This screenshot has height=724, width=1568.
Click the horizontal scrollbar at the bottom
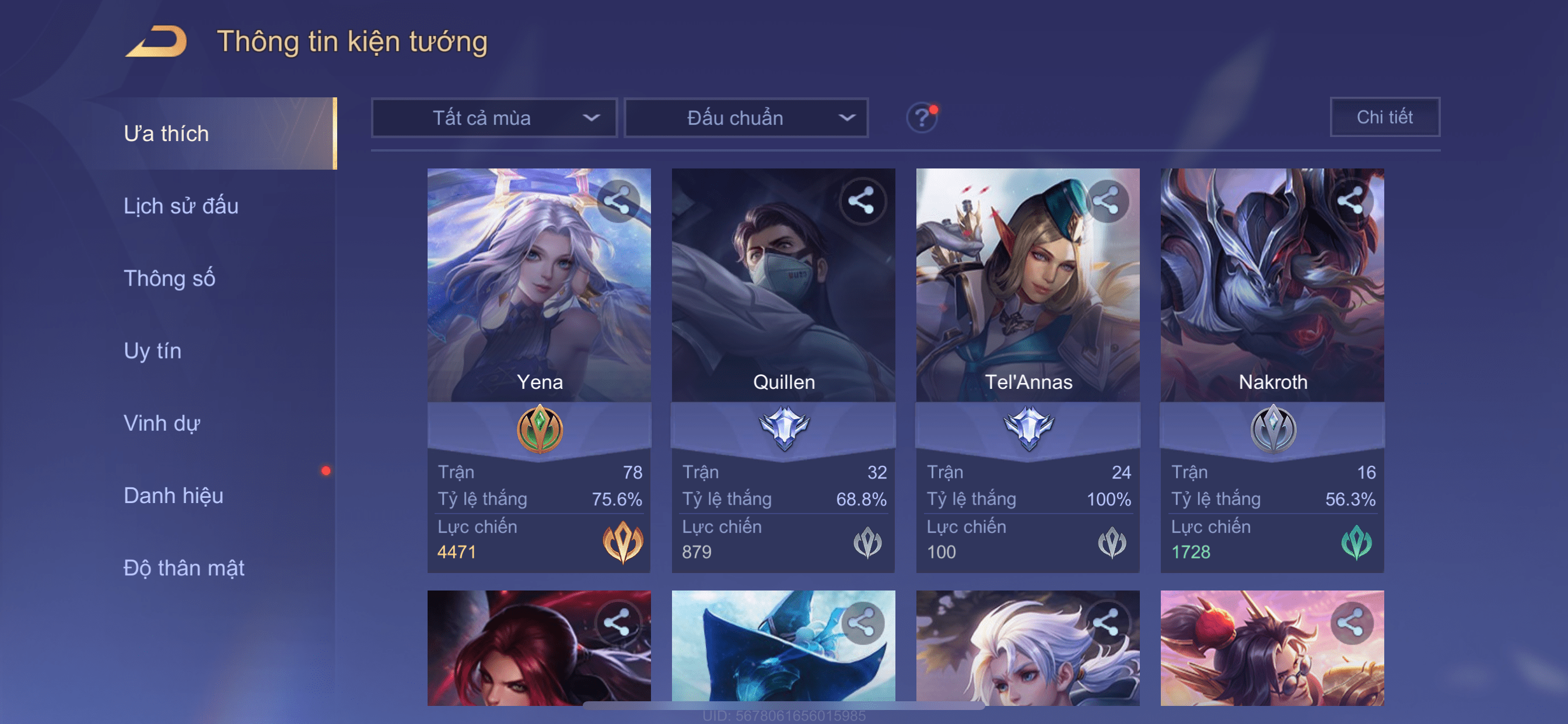pos(783,706)
